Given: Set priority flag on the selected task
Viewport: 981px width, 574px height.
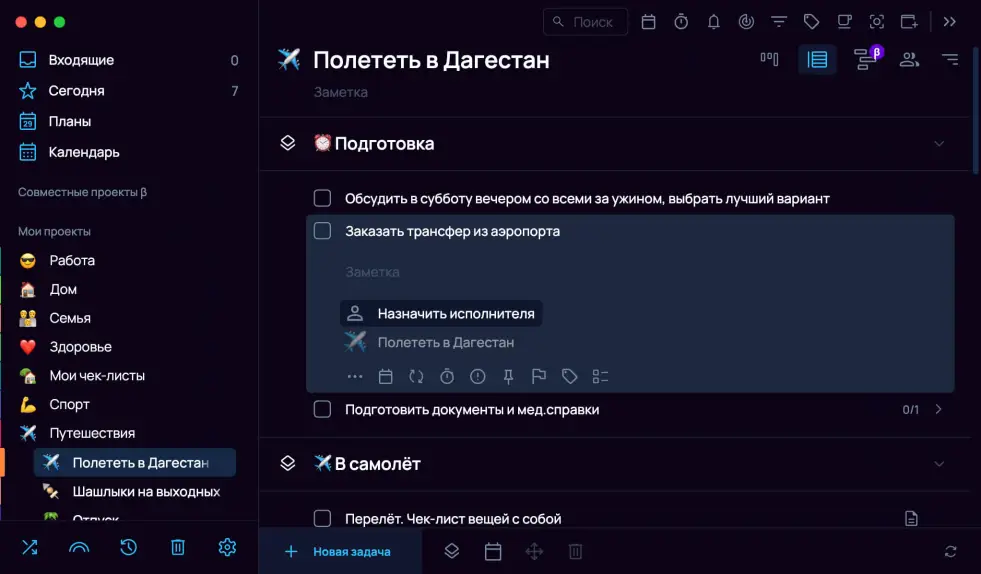Looking at the screenshot, I should point(539,377).
